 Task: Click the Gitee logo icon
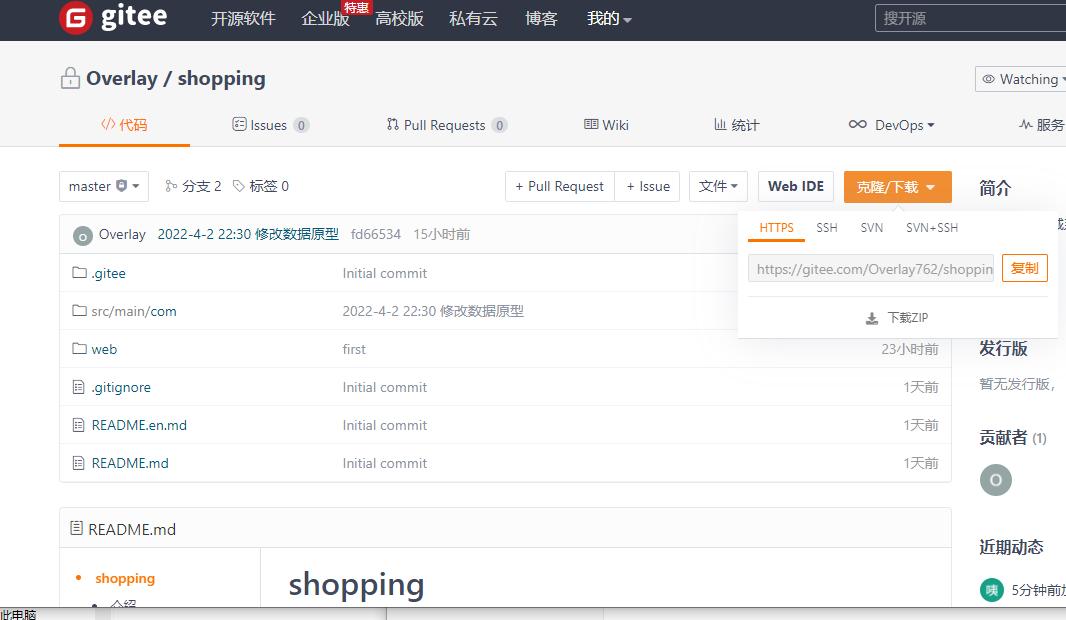point(75,18)
